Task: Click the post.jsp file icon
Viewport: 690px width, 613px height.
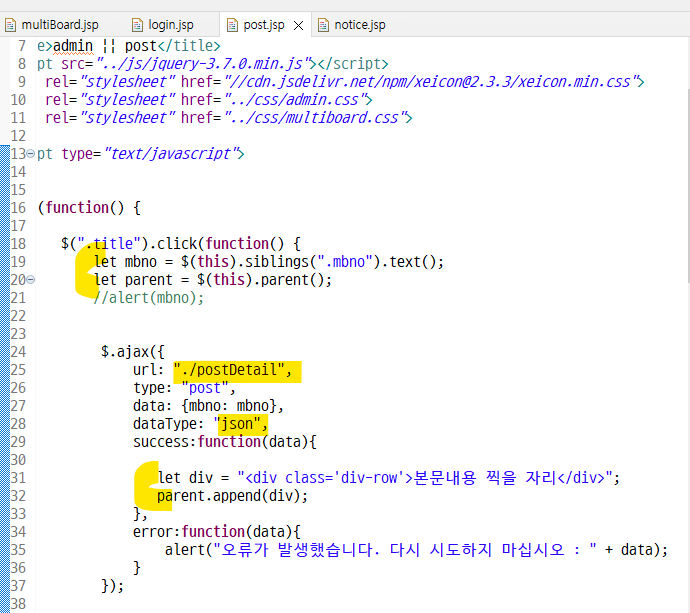Action: coord(232,26)
